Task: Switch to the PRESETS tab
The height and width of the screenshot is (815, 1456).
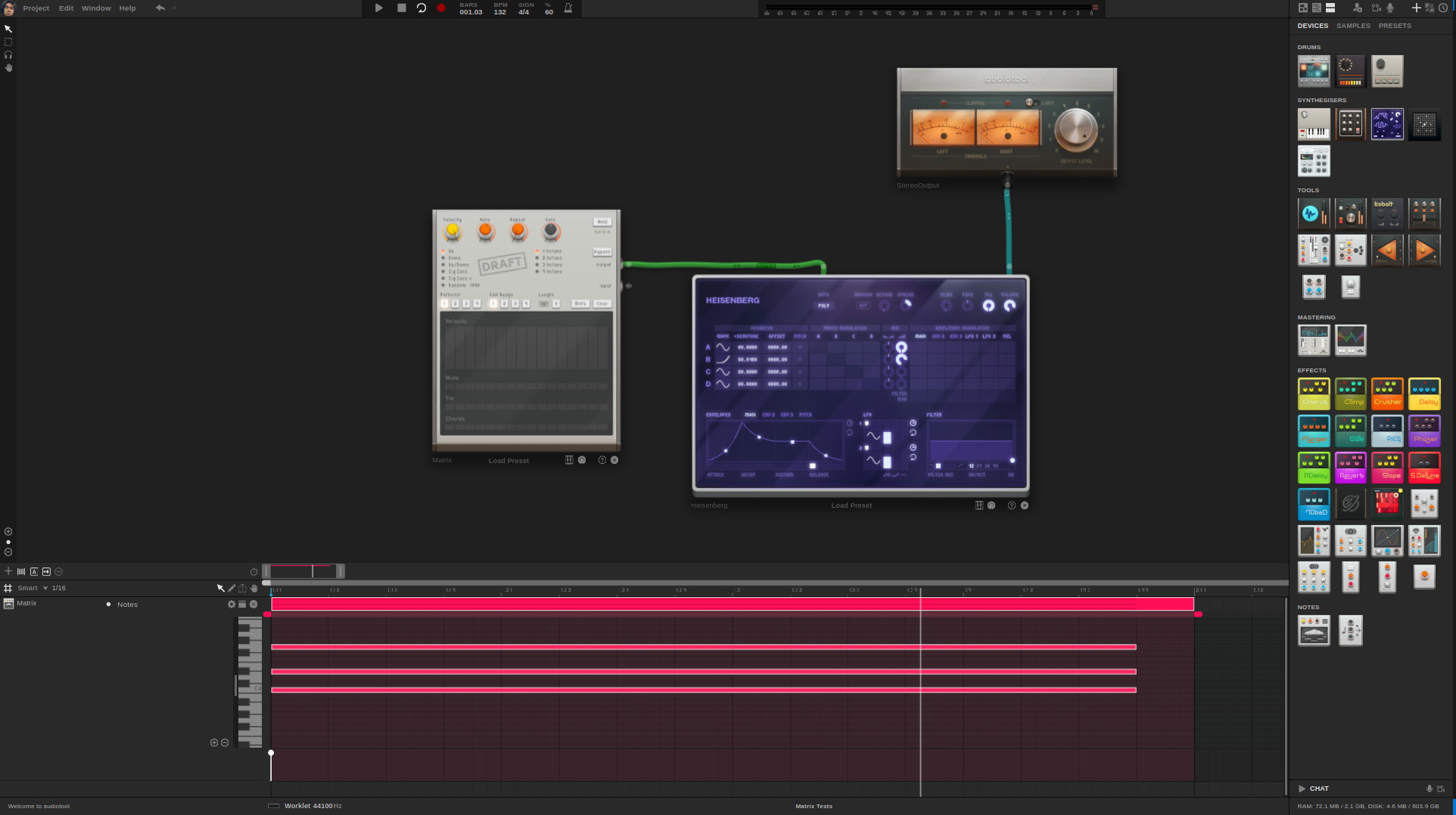Action: click(x=1395, y=26)
